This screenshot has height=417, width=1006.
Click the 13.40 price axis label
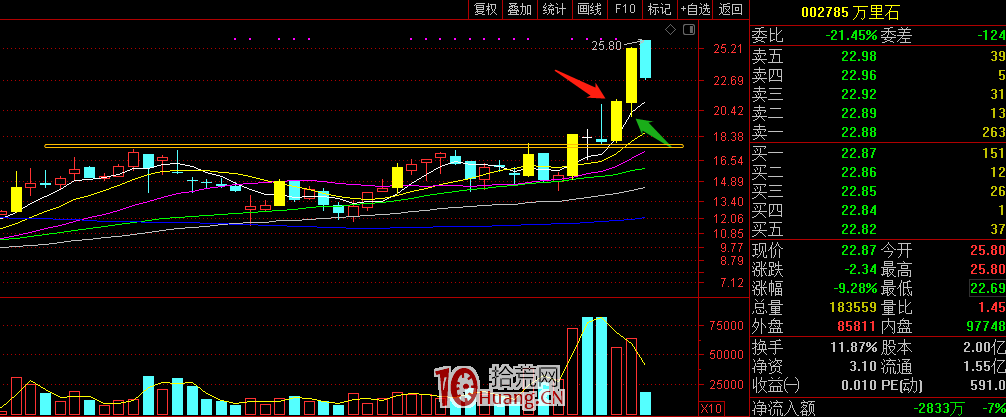click(x=728, y=201)
